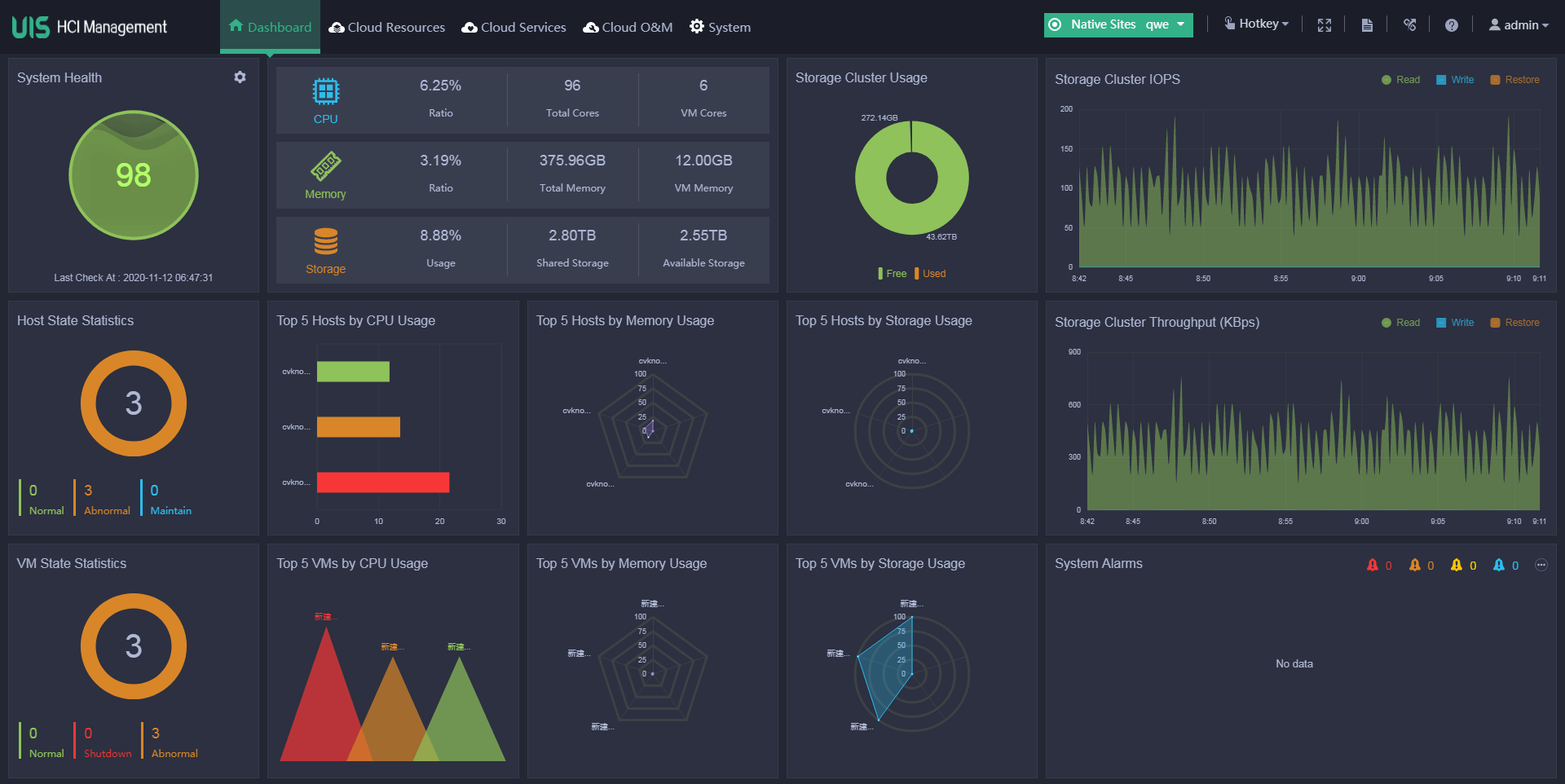Open the Cloud O&M menu
1565x784 pixels.
point(627,27)
